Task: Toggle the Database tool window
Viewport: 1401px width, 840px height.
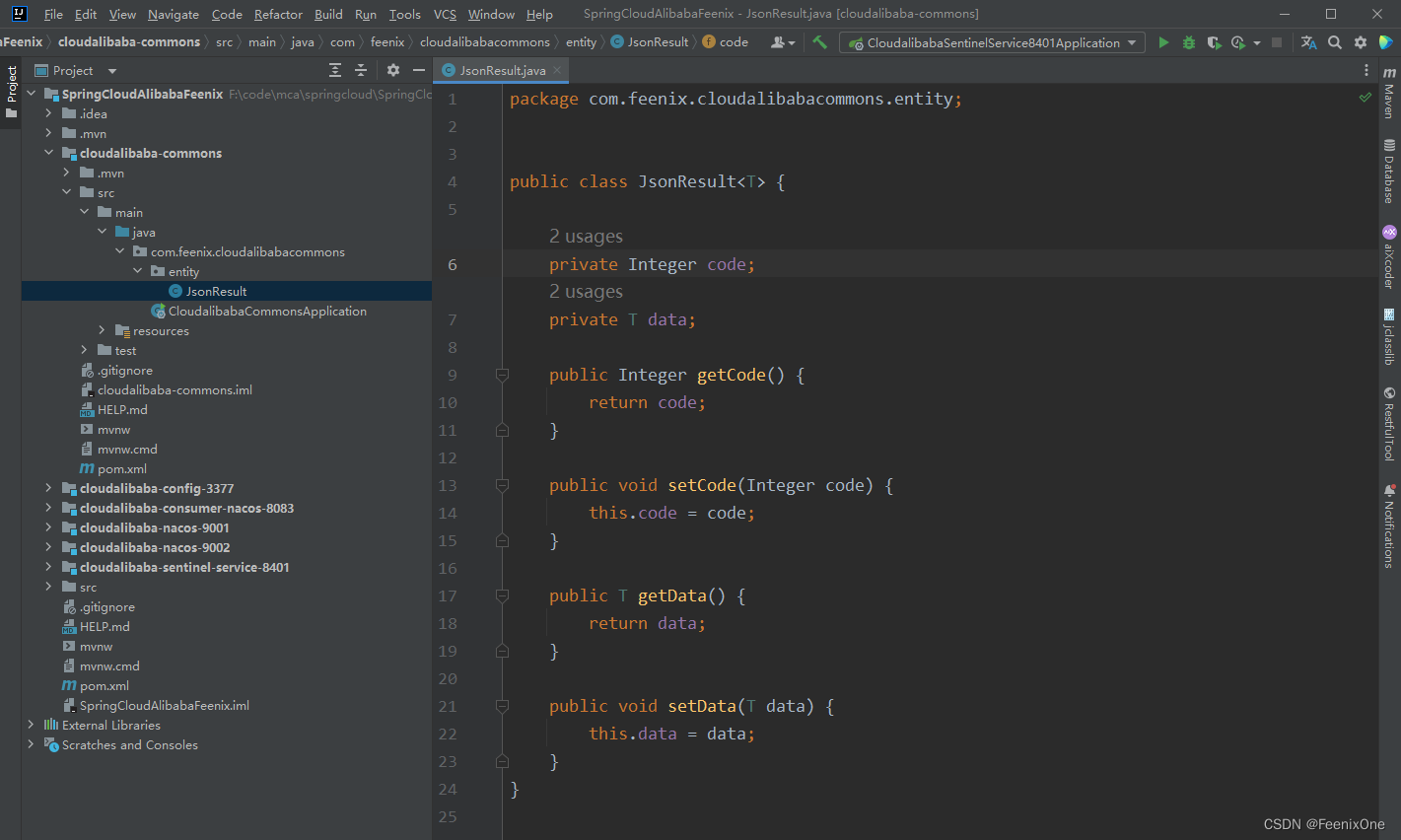Action: [1389, 172]
